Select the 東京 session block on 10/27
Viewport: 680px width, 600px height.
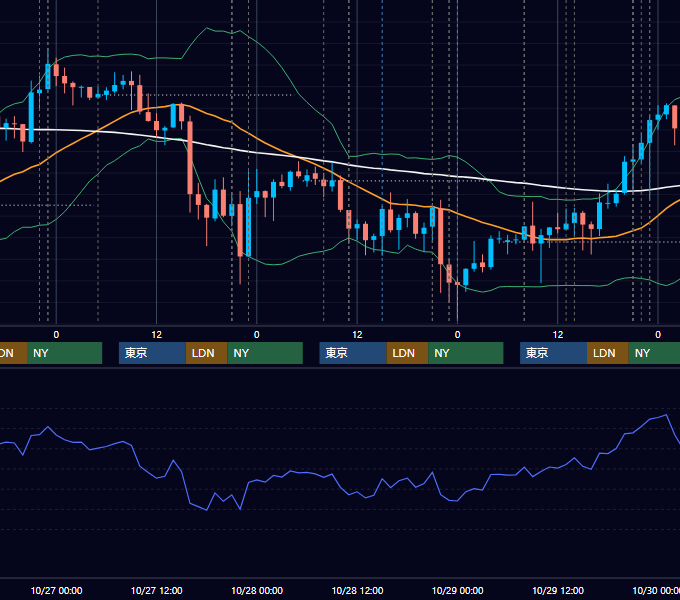tap(152, 353)
